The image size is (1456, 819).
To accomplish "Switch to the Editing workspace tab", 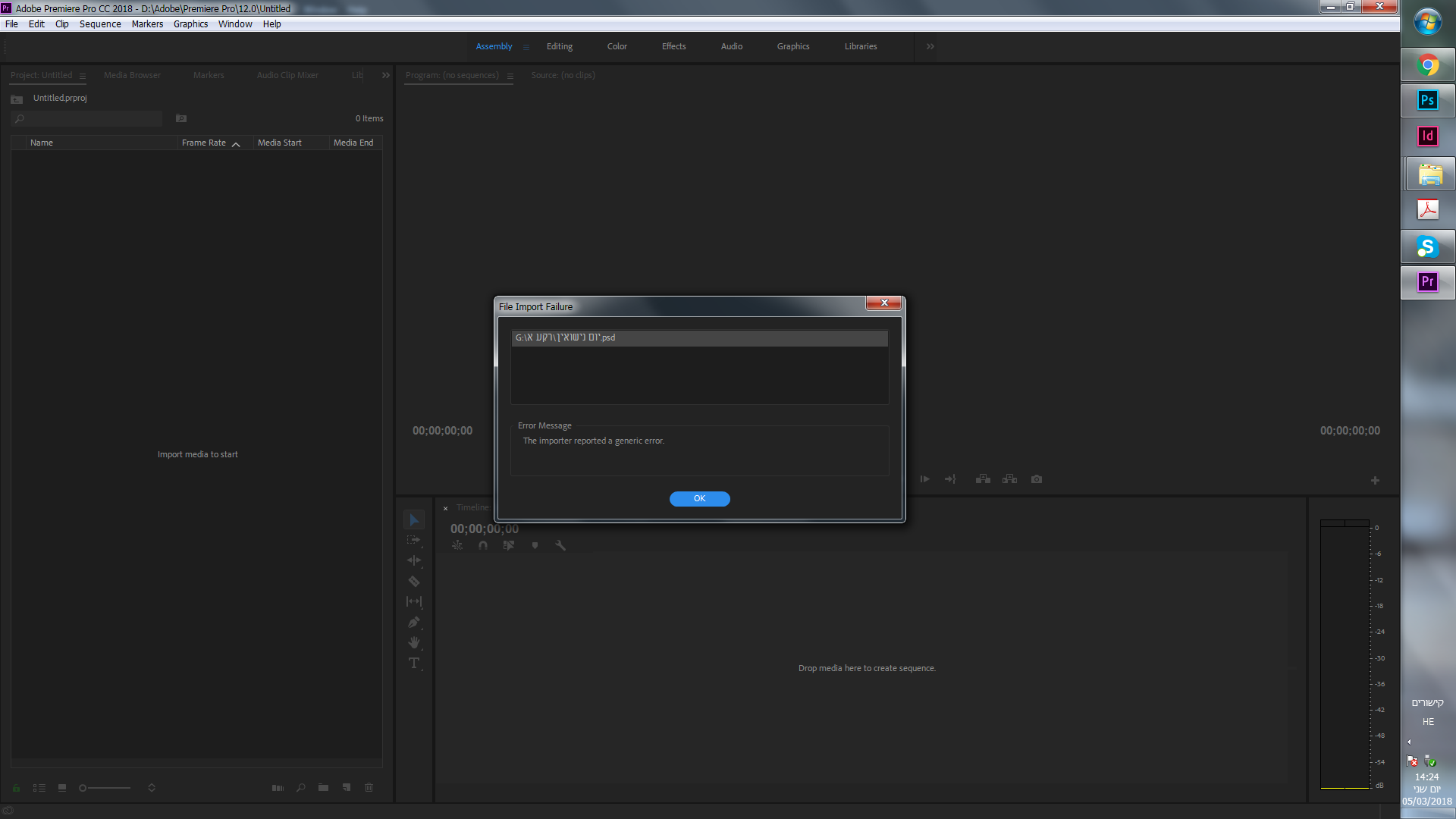I will pyautogui.click(x=560, y=46).
